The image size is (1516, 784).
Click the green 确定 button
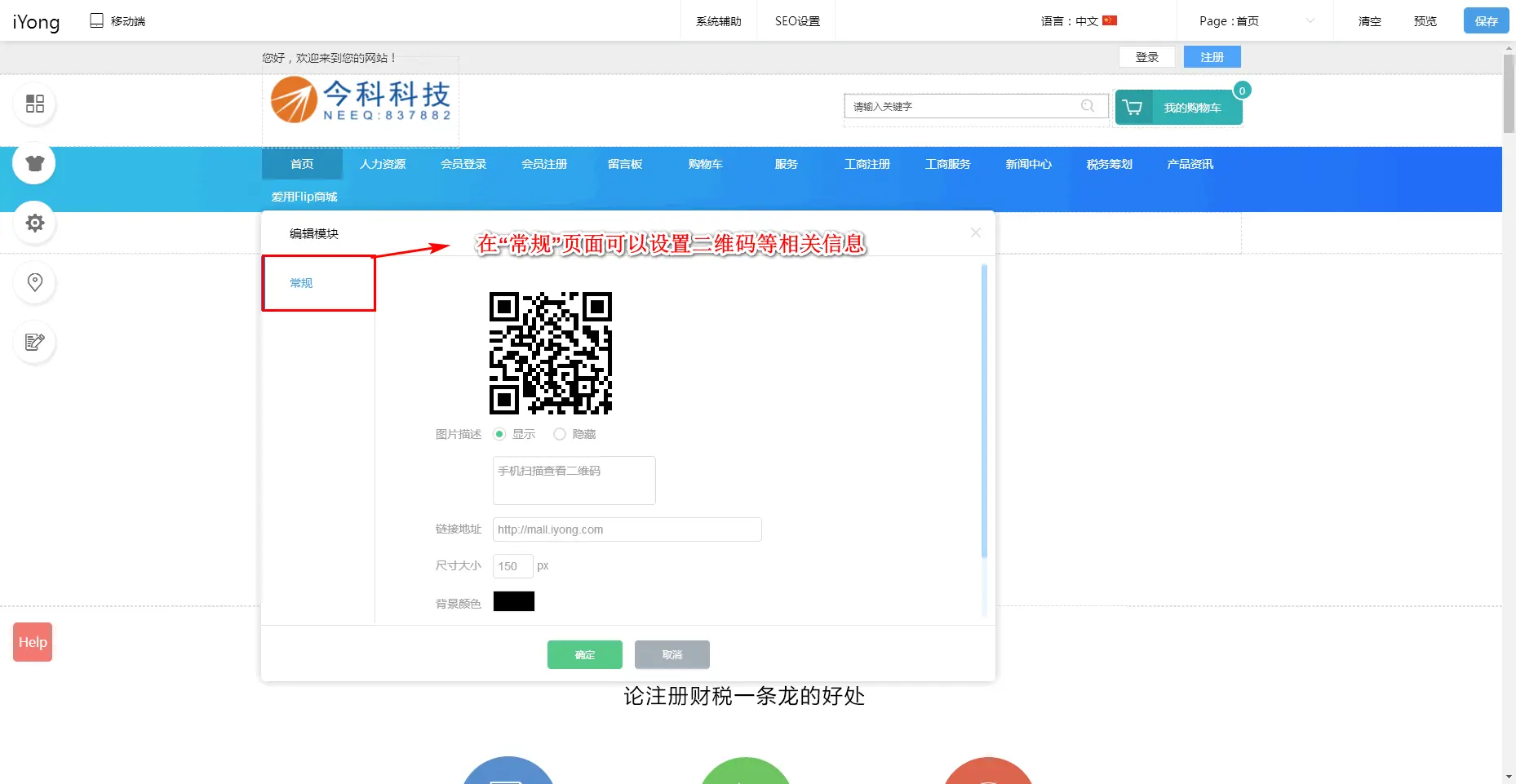584,654
